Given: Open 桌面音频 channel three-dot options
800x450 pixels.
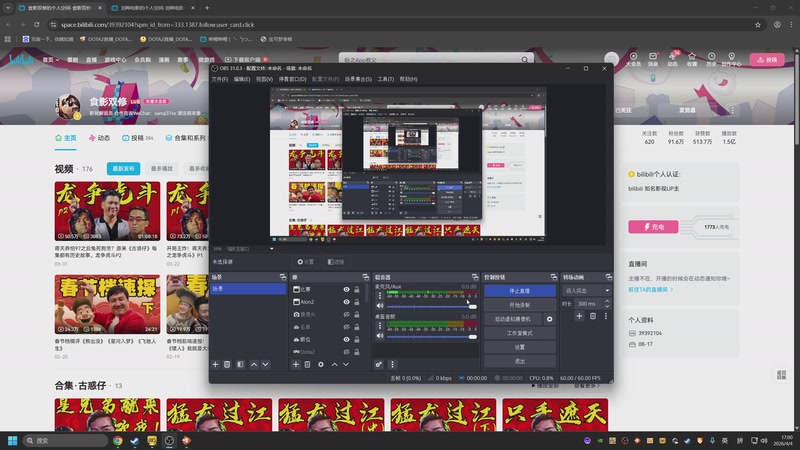Looking at the screenshot, I should (380, 326).
